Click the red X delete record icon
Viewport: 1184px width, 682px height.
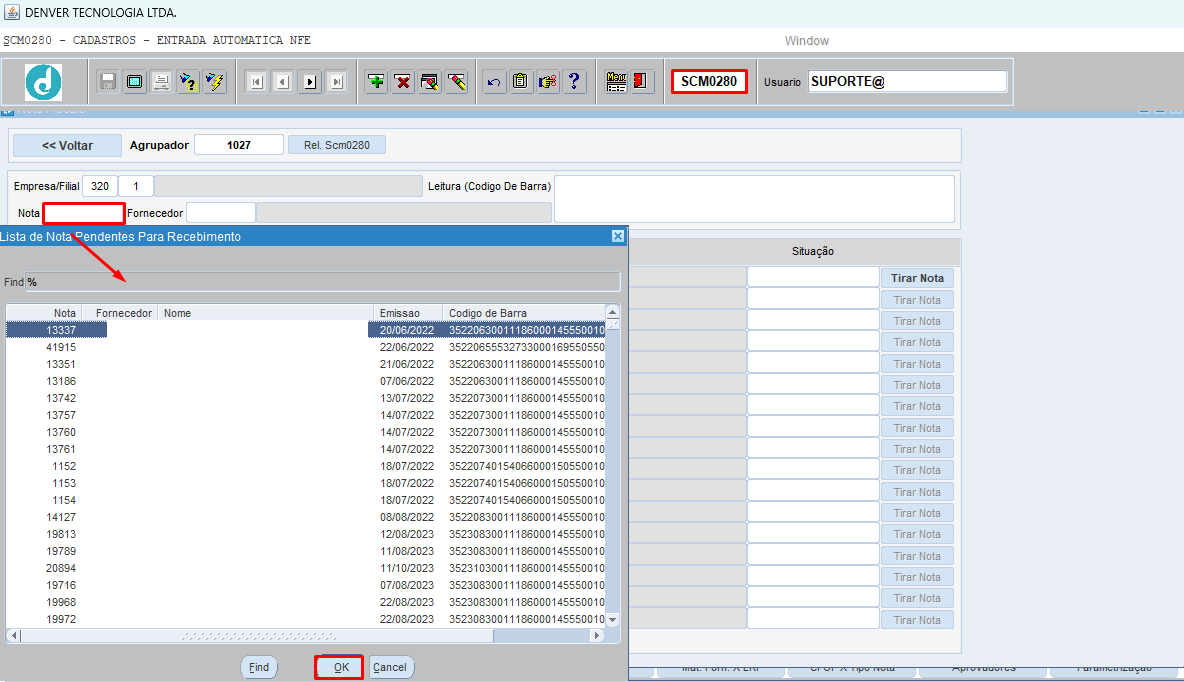403,82
